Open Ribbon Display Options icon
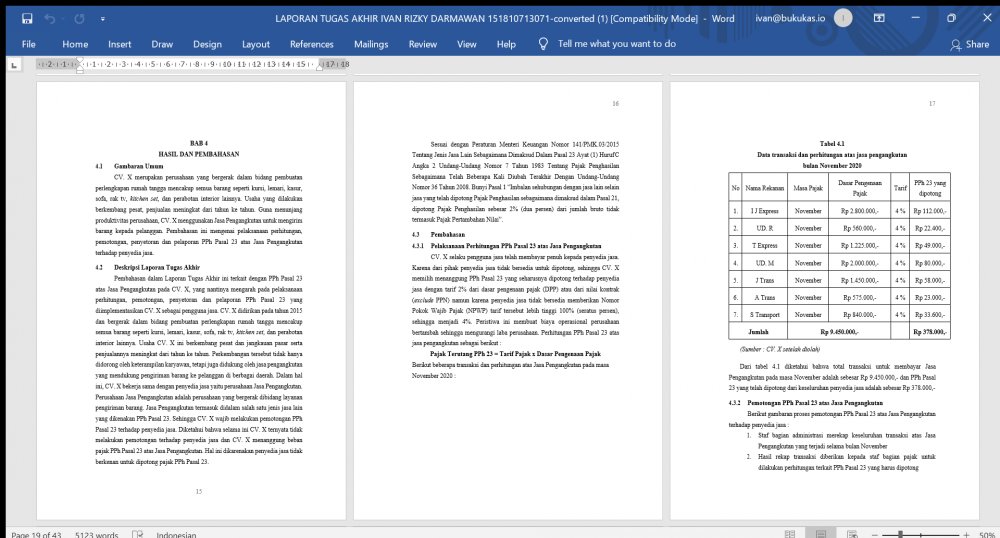Viewport: 1000px width, 538px height. pyautogui.click(x=879, y=18)
